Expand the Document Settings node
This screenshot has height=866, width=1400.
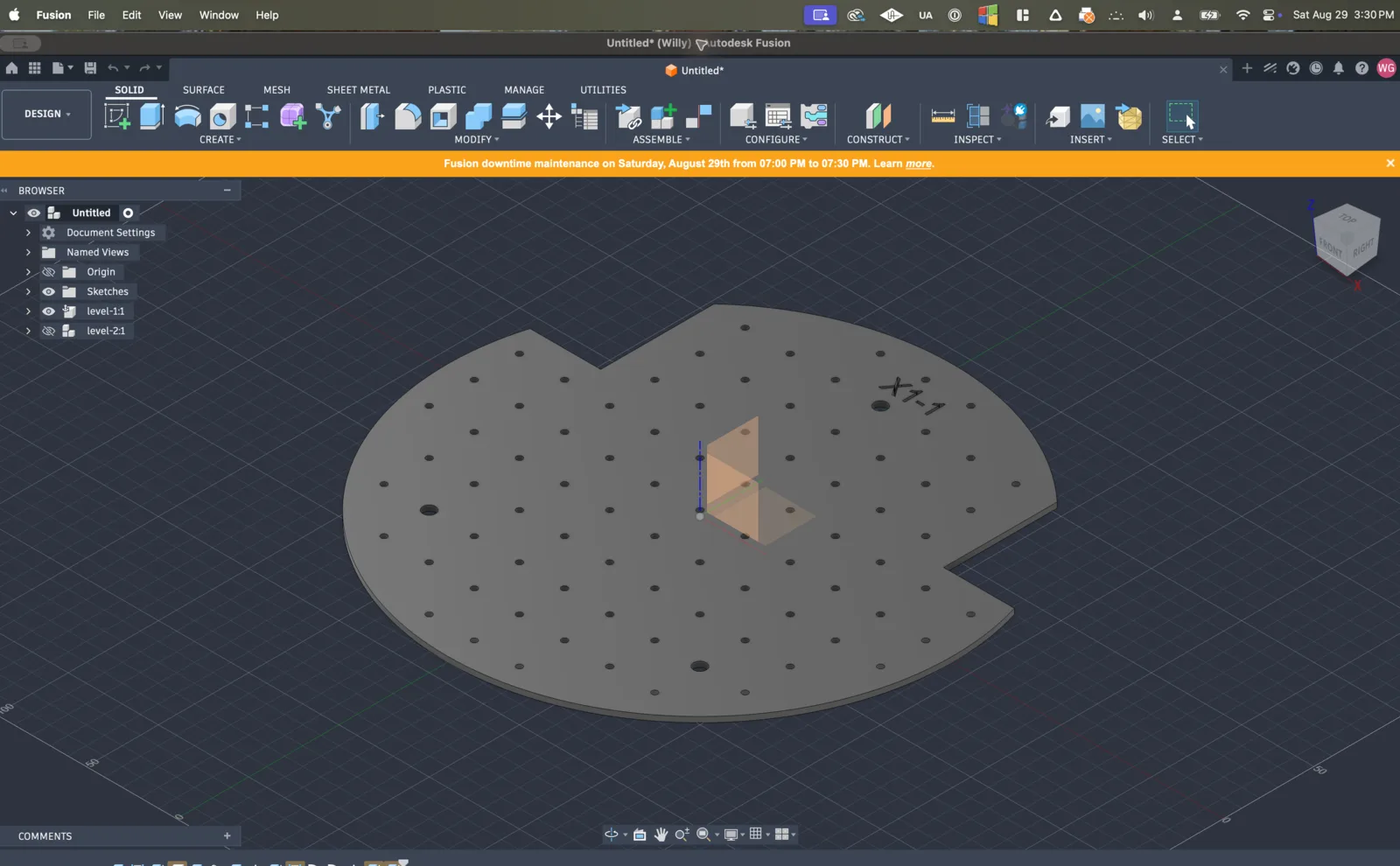pos(28,233)
